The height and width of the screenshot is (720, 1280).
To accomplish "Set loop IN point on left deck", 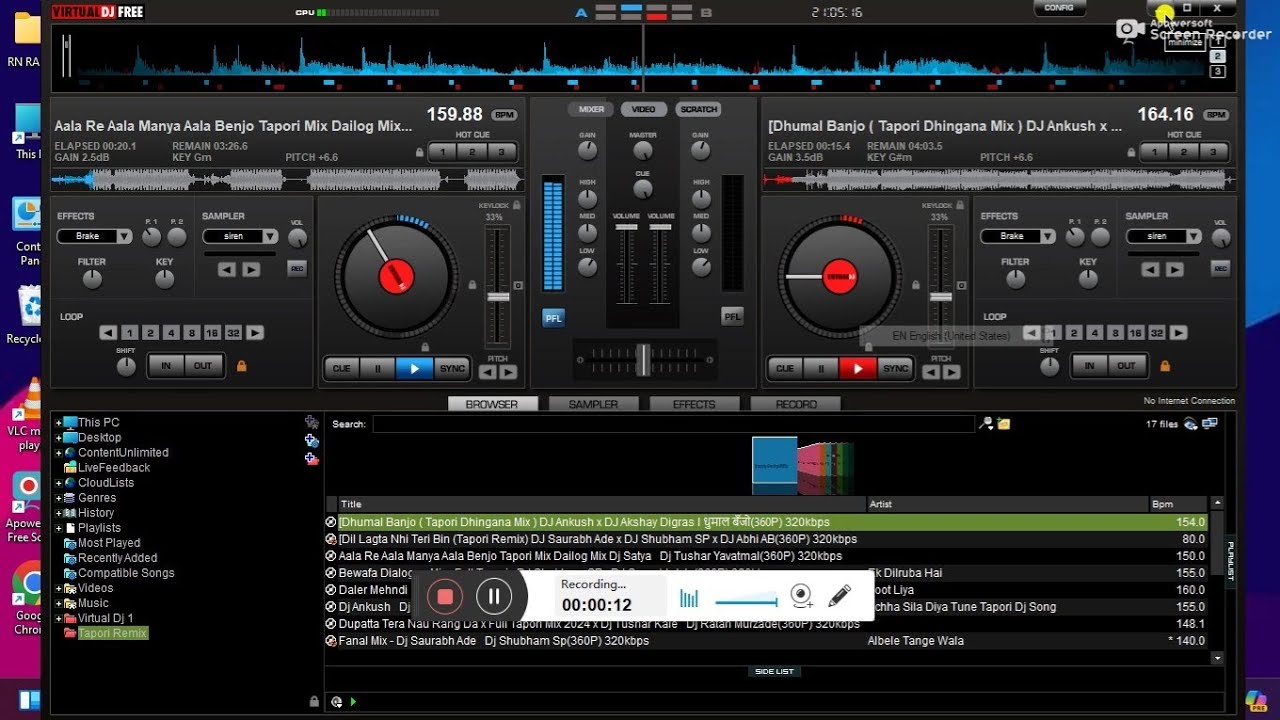I will (x=166, y=366).
